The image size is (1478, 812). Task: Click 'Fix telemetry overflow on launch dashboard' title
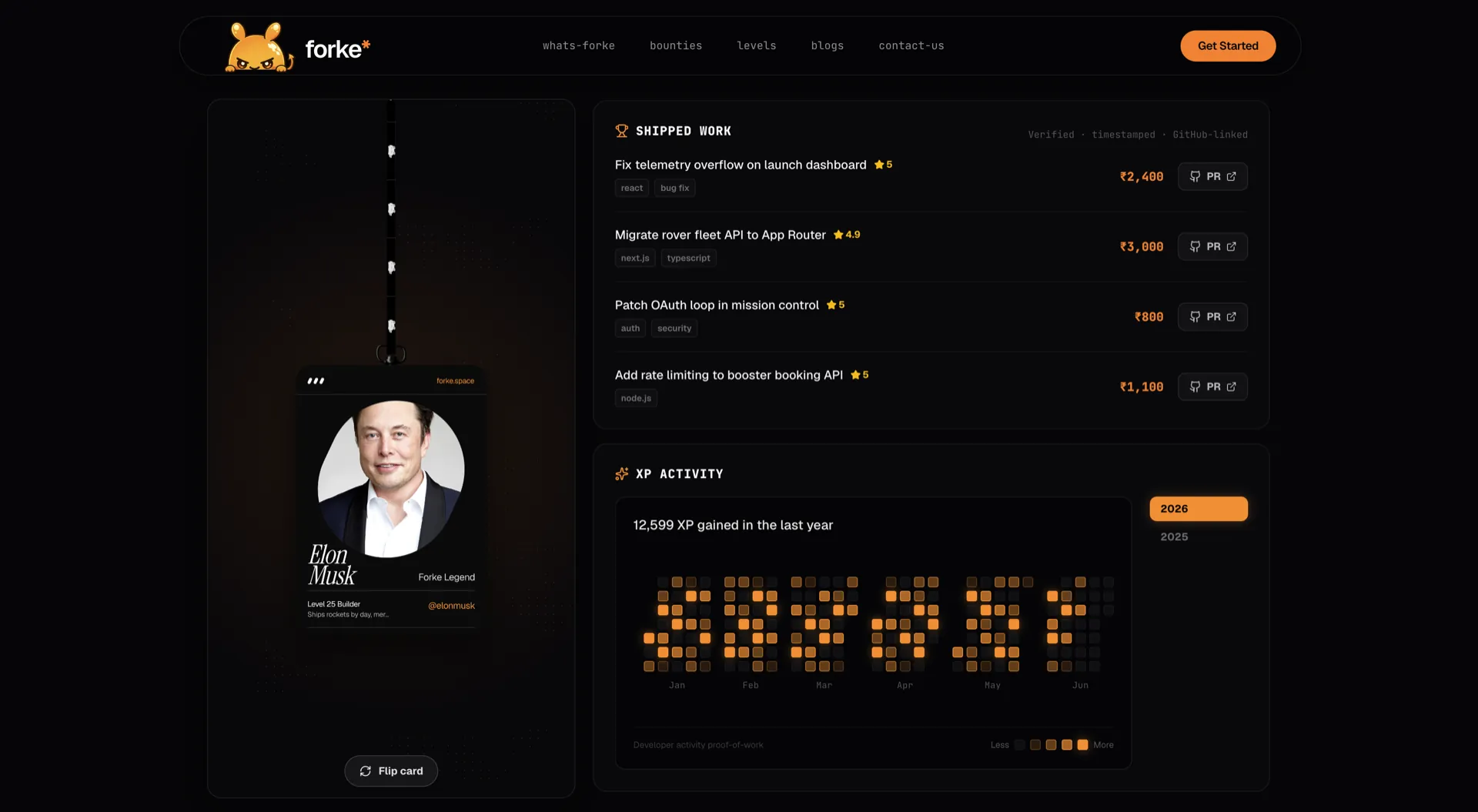(x=741, y=165)
